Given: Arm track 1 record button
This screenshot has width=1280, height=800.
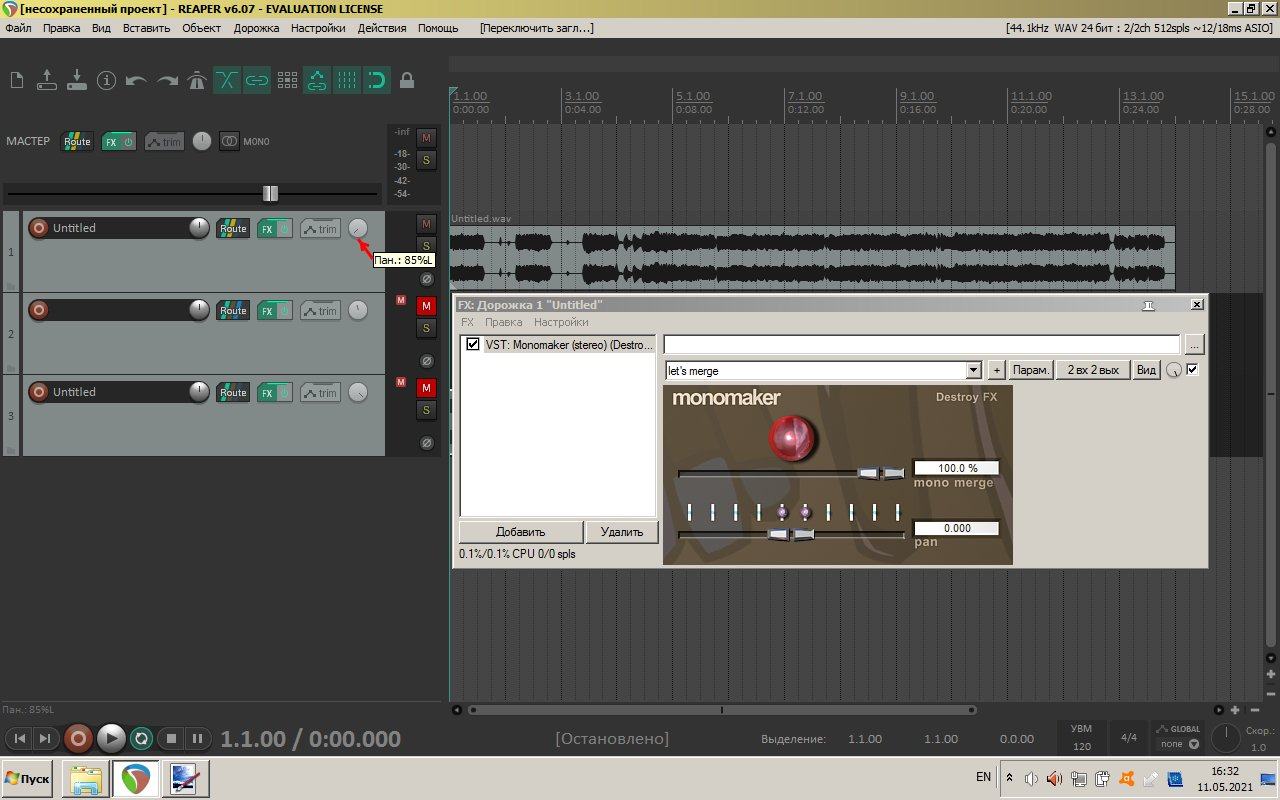Looking at the screenshot, I should click(39, 228).
